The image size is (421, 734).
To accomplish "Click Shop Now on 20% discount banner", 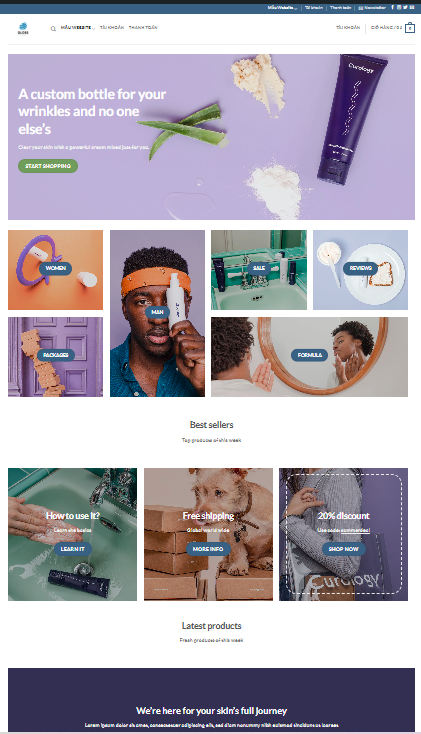I will pos(344,549).
